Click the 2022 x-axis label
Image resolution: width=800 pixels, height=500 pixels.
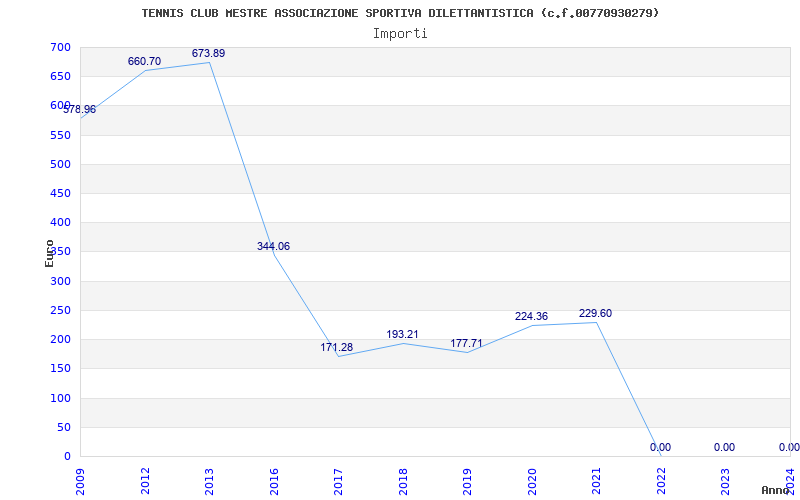pos(661,482)
